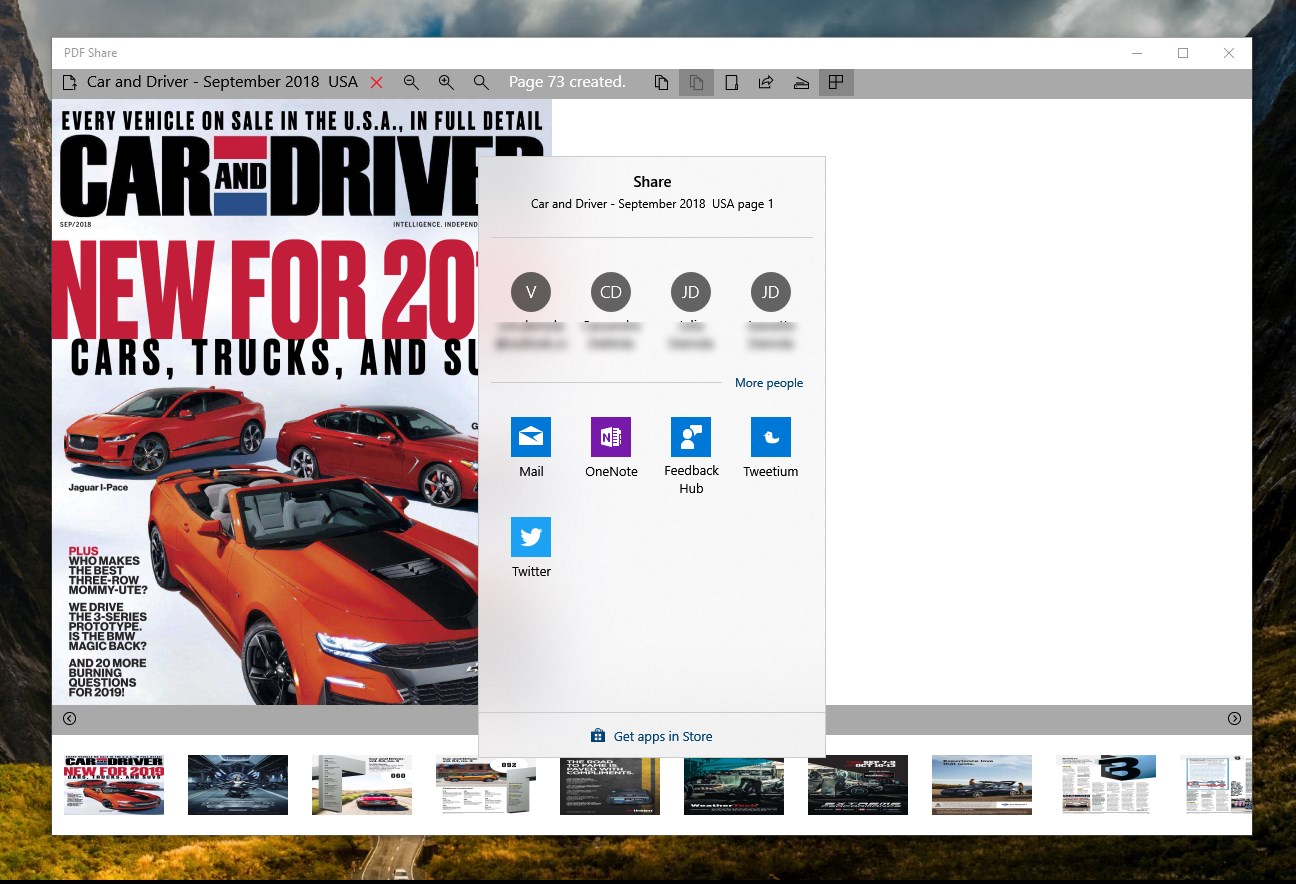Open Get apps in Store link
The image size is (1296, 884).
663,737
